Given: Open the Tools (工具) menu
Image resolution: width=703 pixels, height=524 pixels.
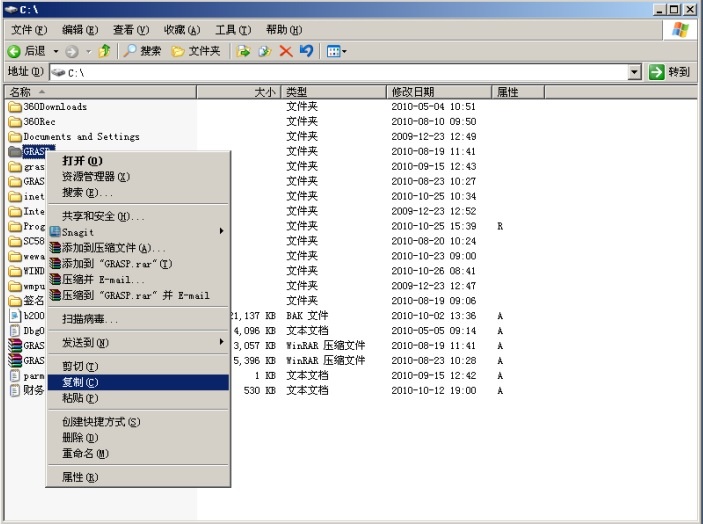Looking at the screenshot, I should [x=232, y=30].
